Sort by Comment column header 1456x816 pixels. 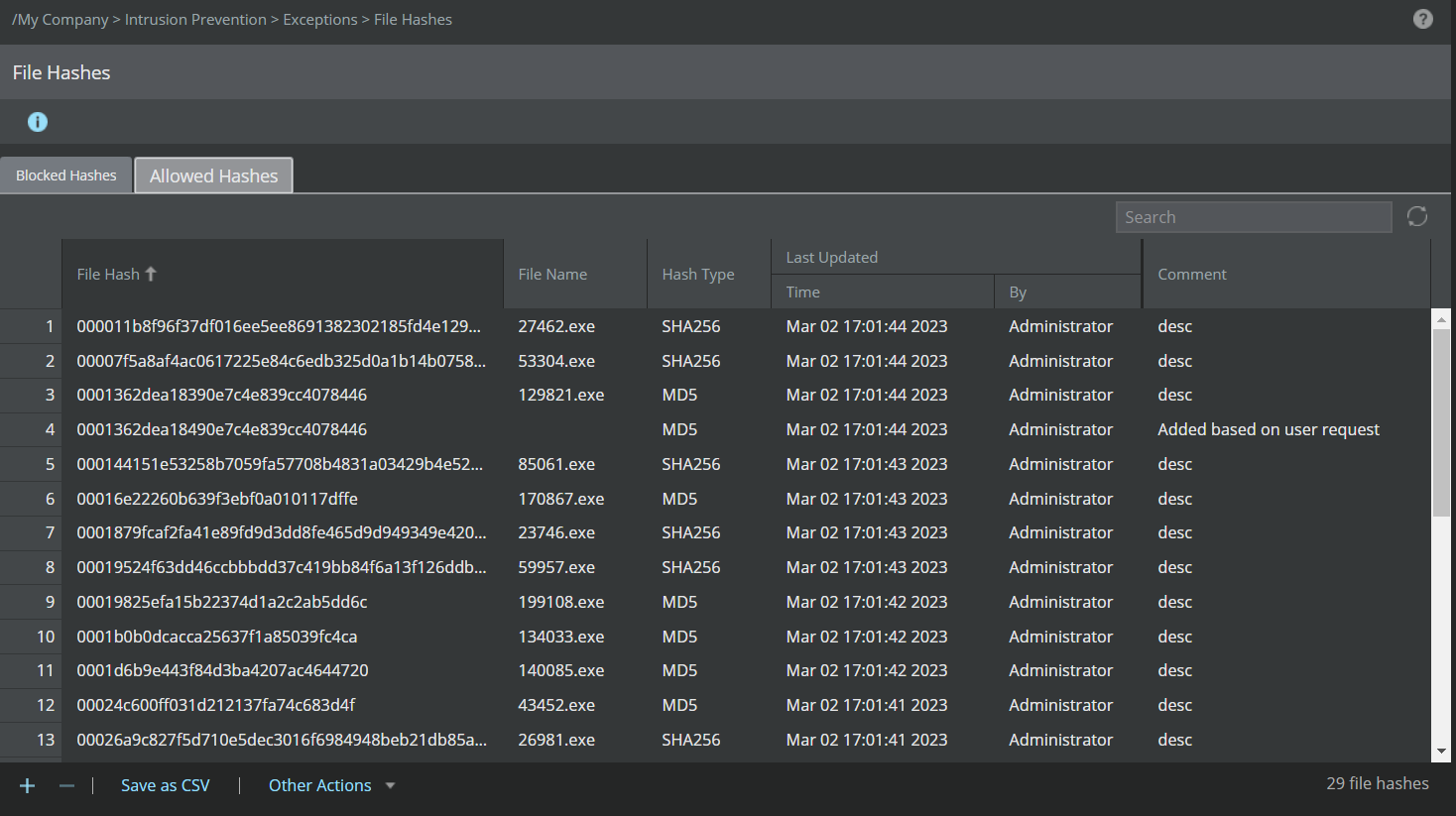pos(1286,274)
